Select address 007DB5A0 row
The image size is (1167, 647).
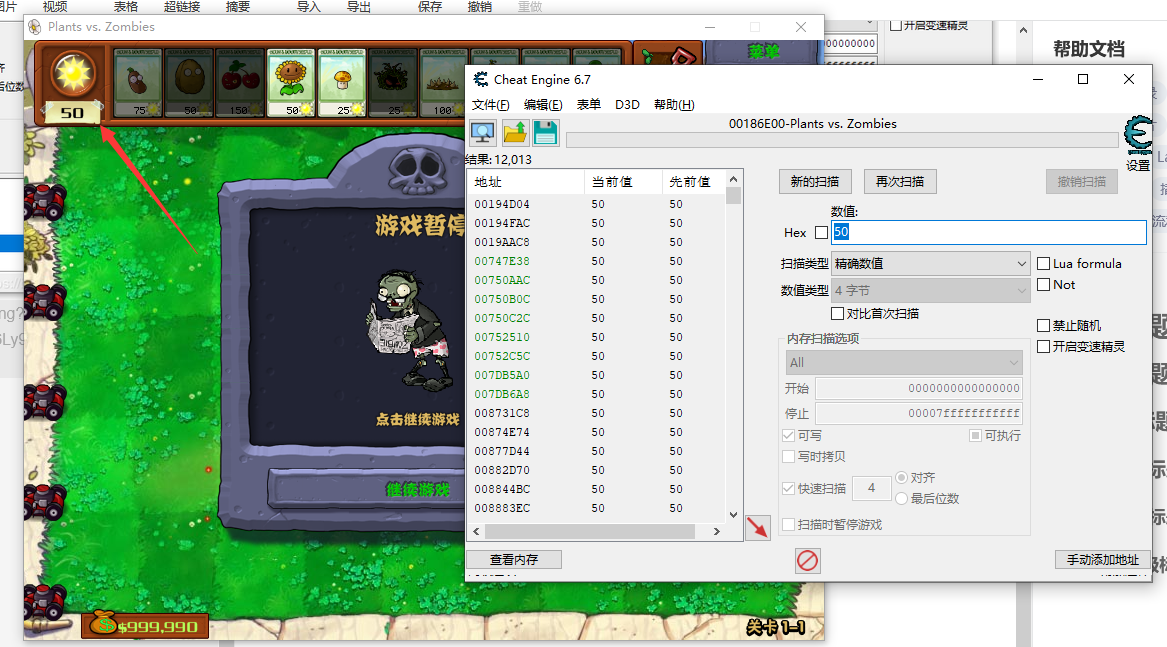tap(595, 375)
